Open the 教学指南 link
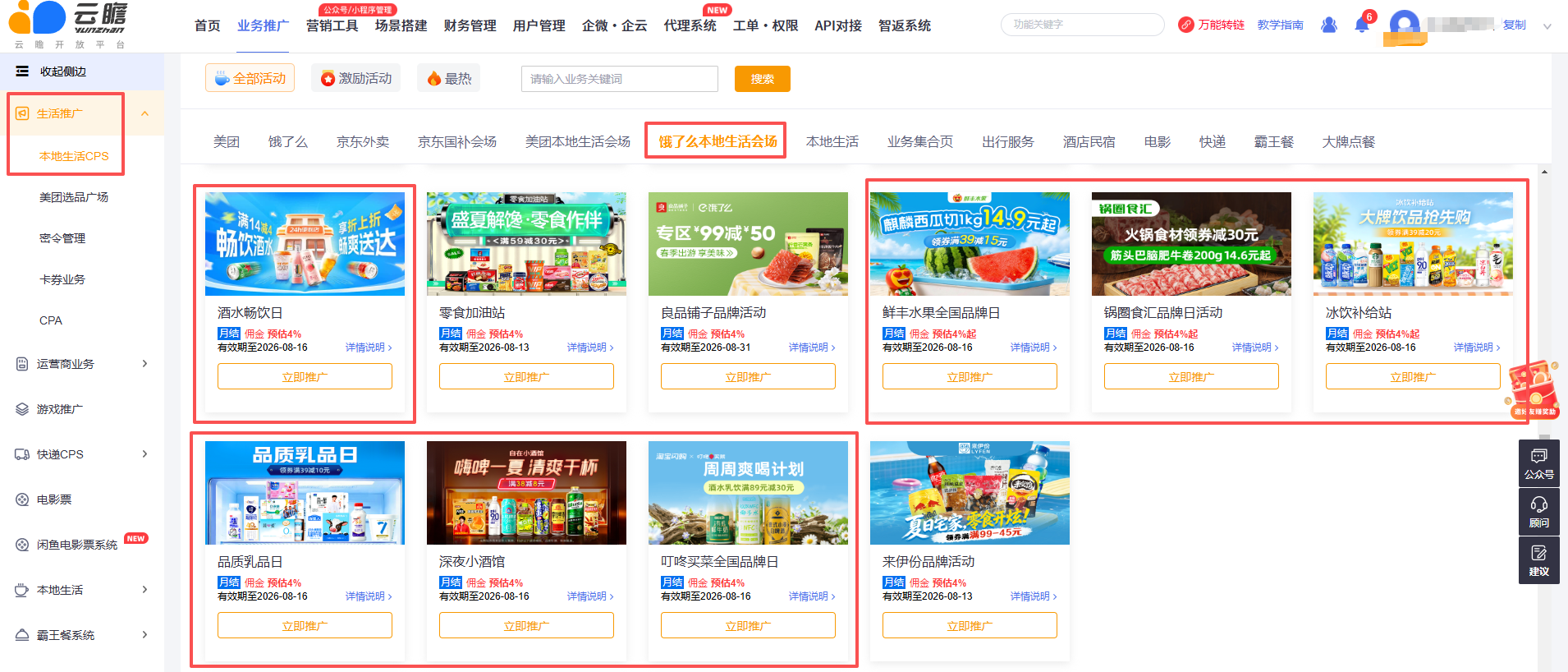The image size is (1568, 672). tap(1281, 25)
